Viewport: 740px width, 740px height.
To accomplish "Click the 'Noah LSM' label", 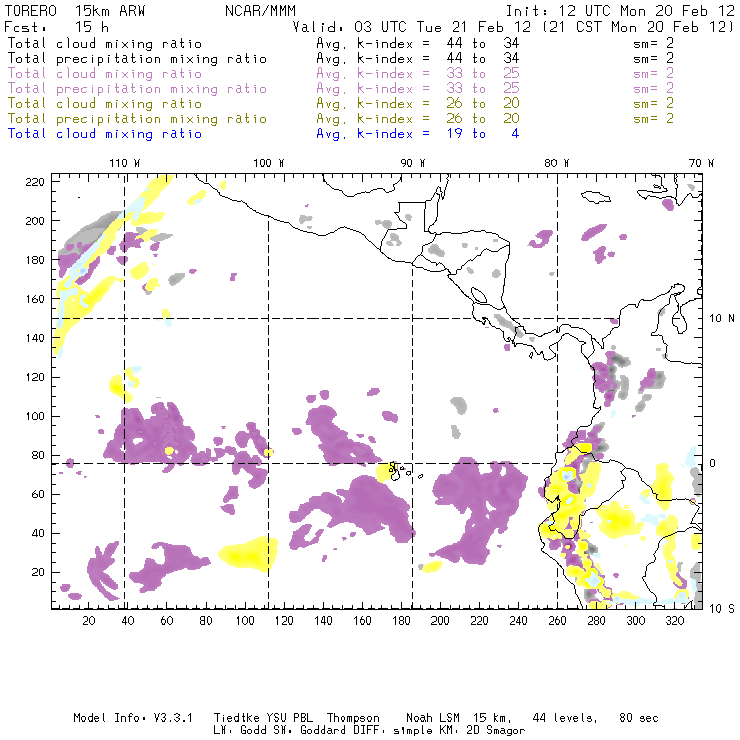I will pyautogui.click(x=433, y=718).
